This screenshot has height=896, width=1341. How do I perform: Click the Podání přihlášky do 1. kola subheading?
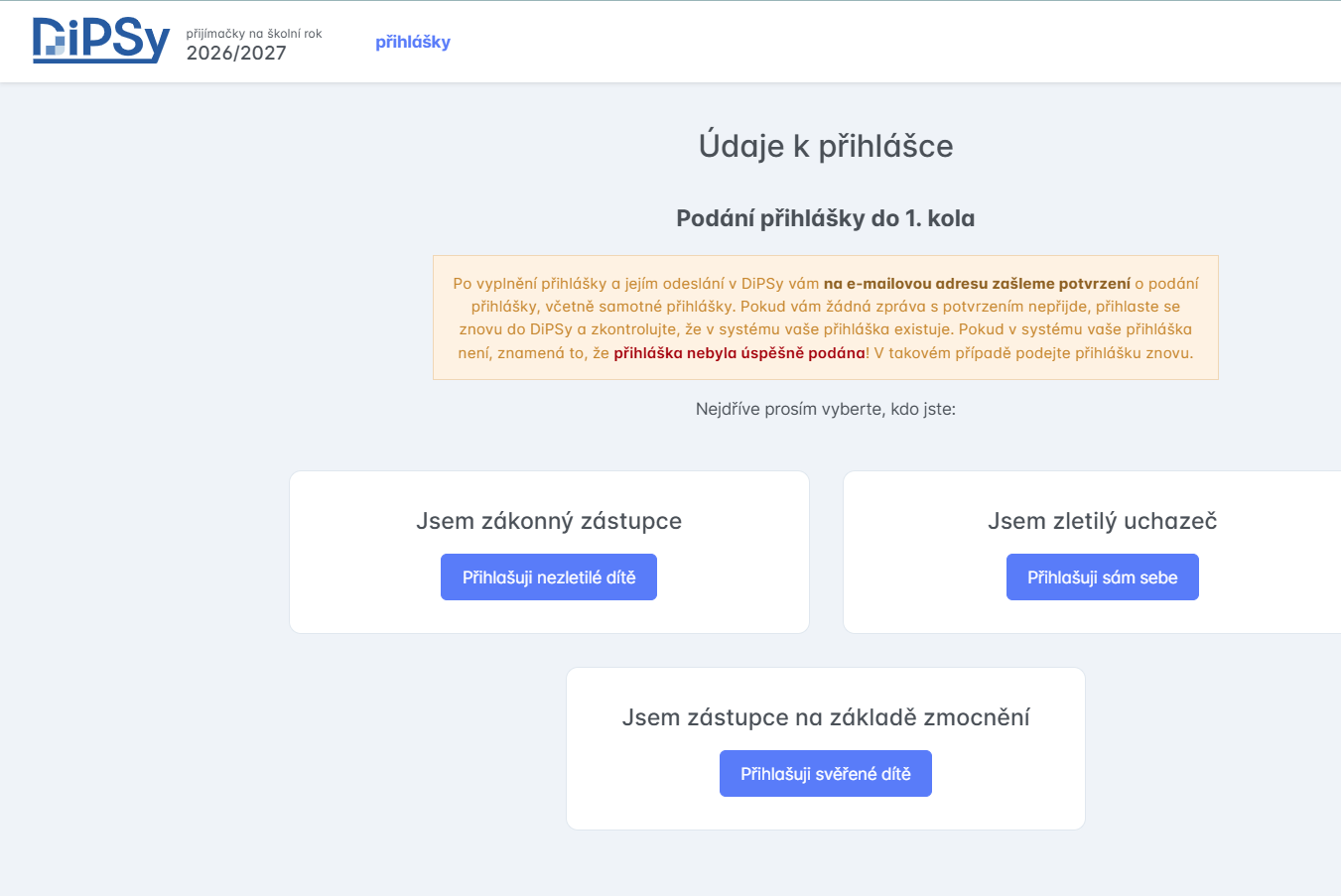pos(825,218)
